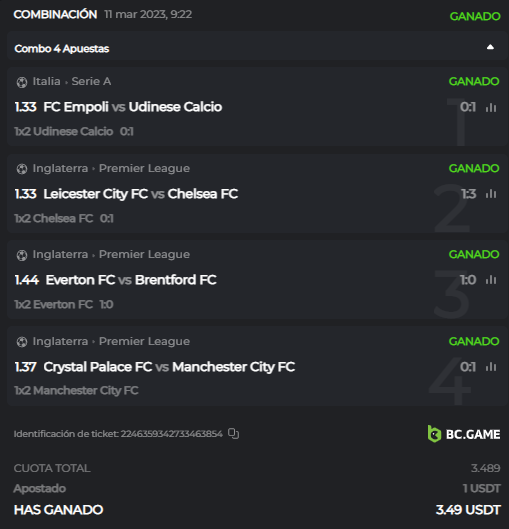Image resolution: width=509 pixels, height=529 pixels.
Task: Click the ticket ID number text
Action: [172, 434]
